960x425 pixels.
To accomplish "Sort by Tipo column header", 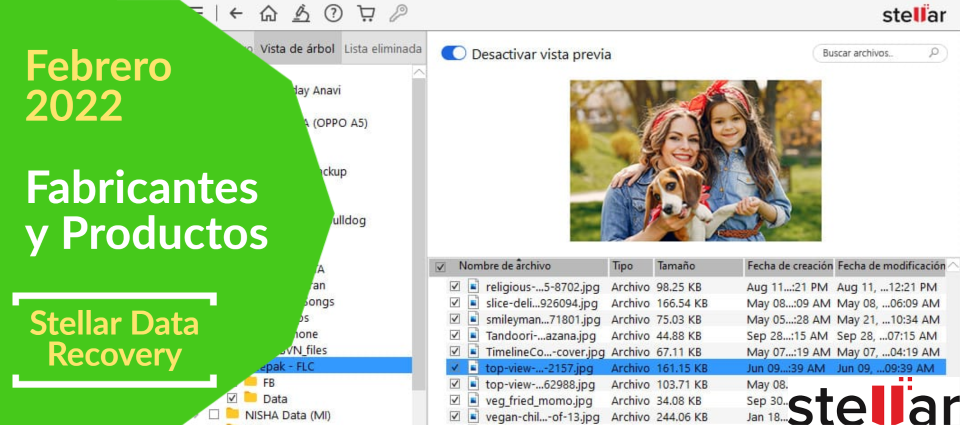I will [622, 266].
